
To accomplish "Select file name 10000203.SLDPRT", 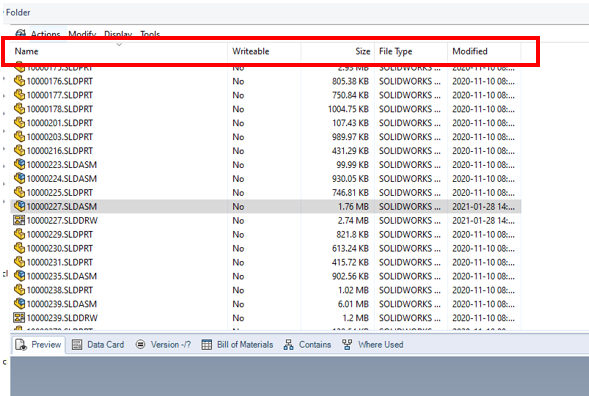I will coord(60,137).
